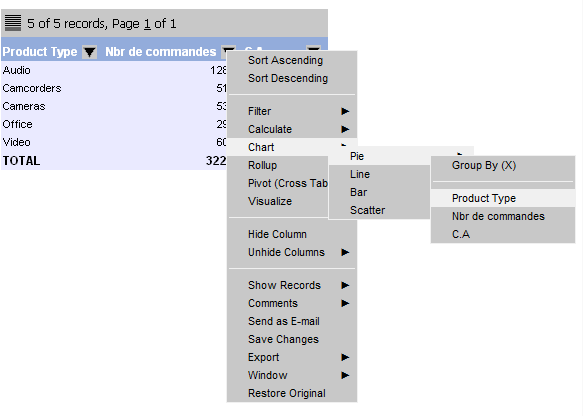This screenshot has height=416, width=583.
Task: Expand the Filter submenu
Action: point(292,111)
